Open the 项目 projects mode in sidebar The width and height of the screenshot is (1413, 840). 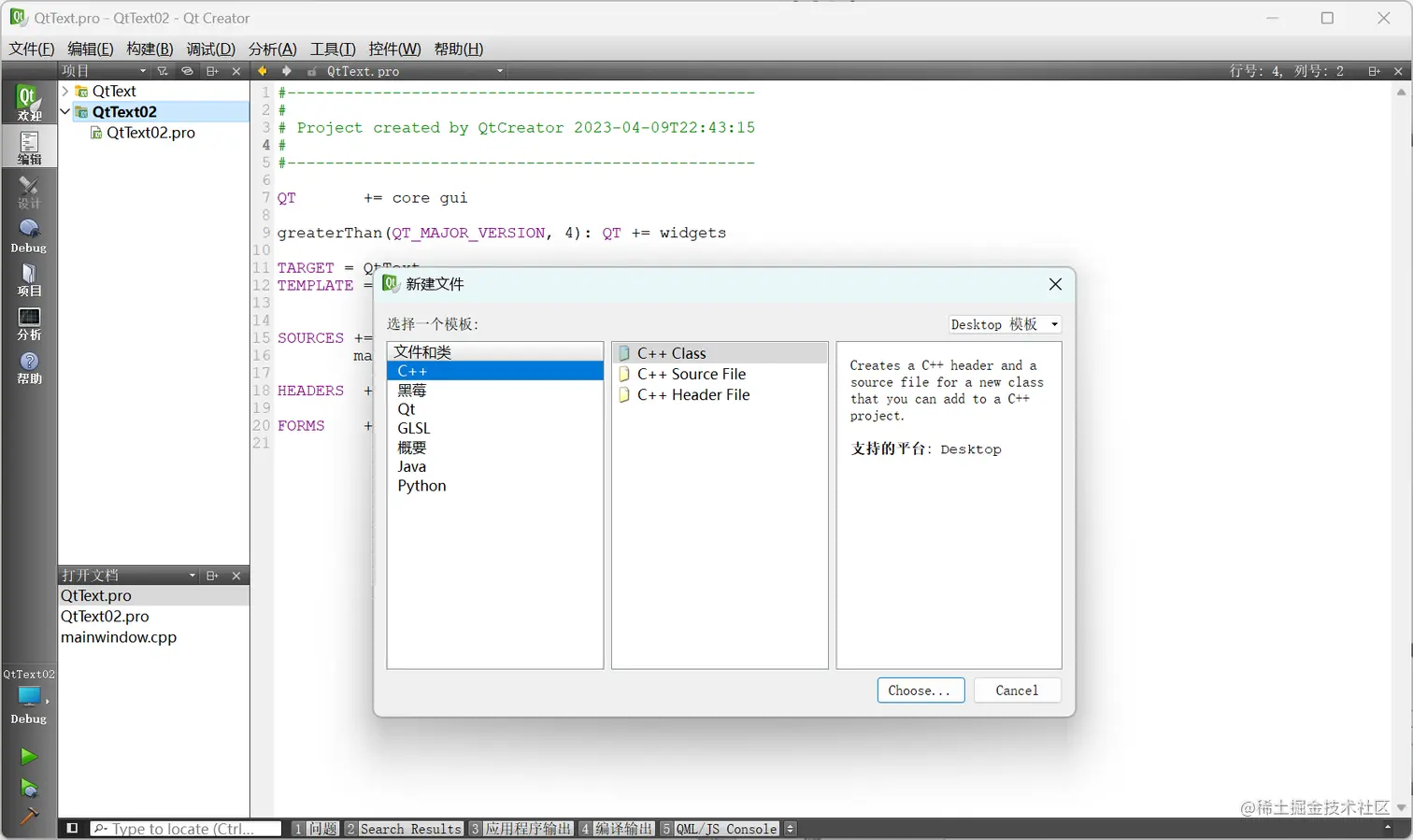click(x=29, y=279)
